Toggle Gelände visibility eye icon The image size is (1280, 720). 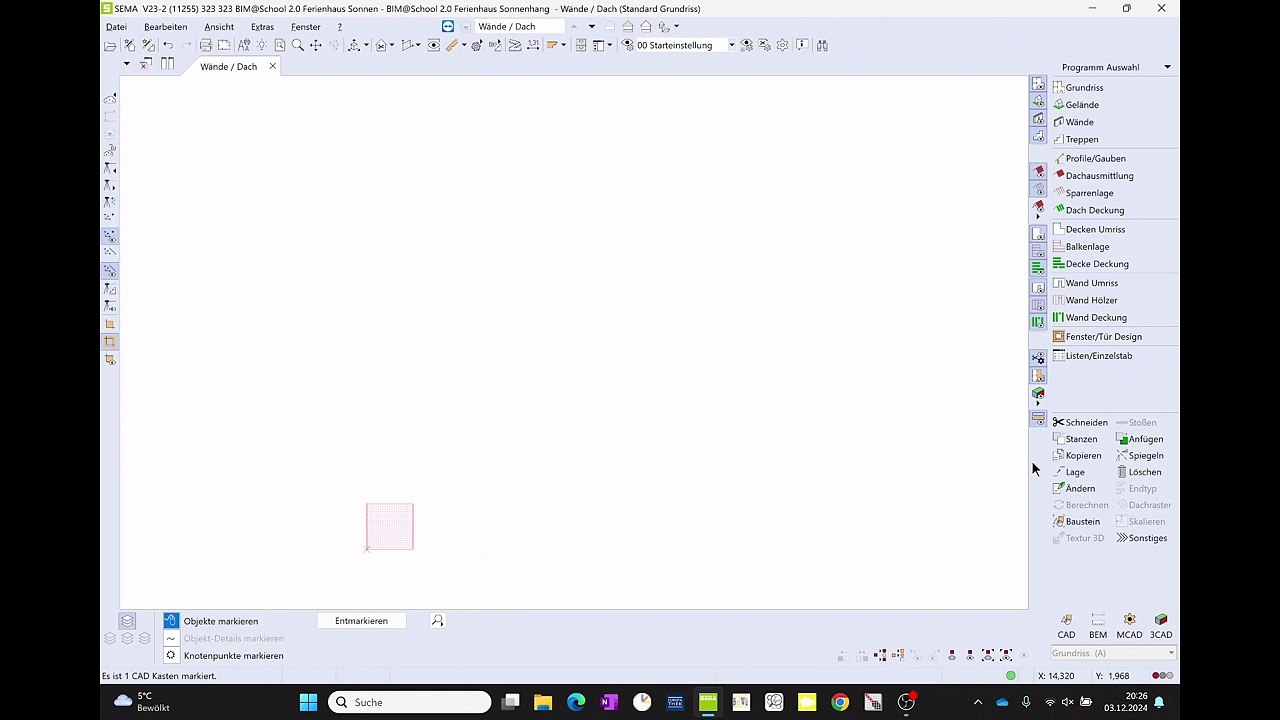pyautogui.click(x=1038, y=102)
